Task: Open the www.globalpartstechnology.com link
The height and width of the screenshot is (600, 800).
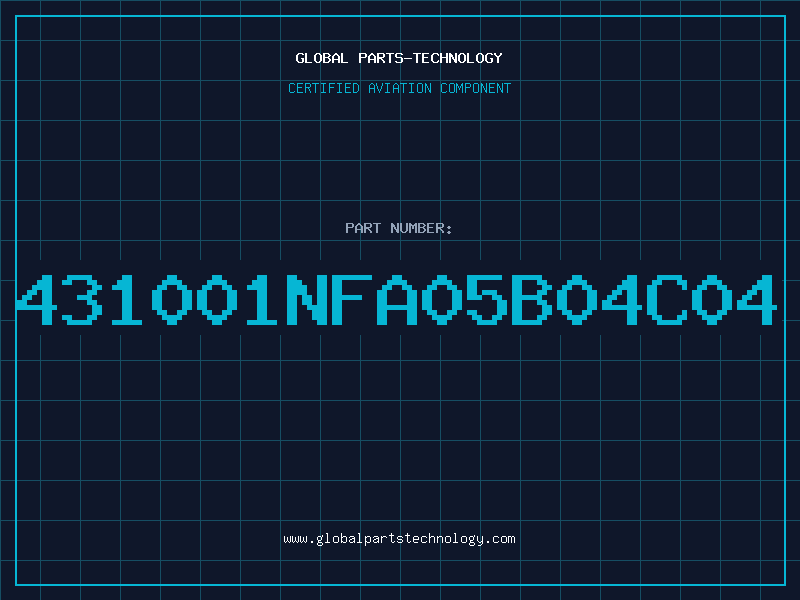Action: pos(399,539)
